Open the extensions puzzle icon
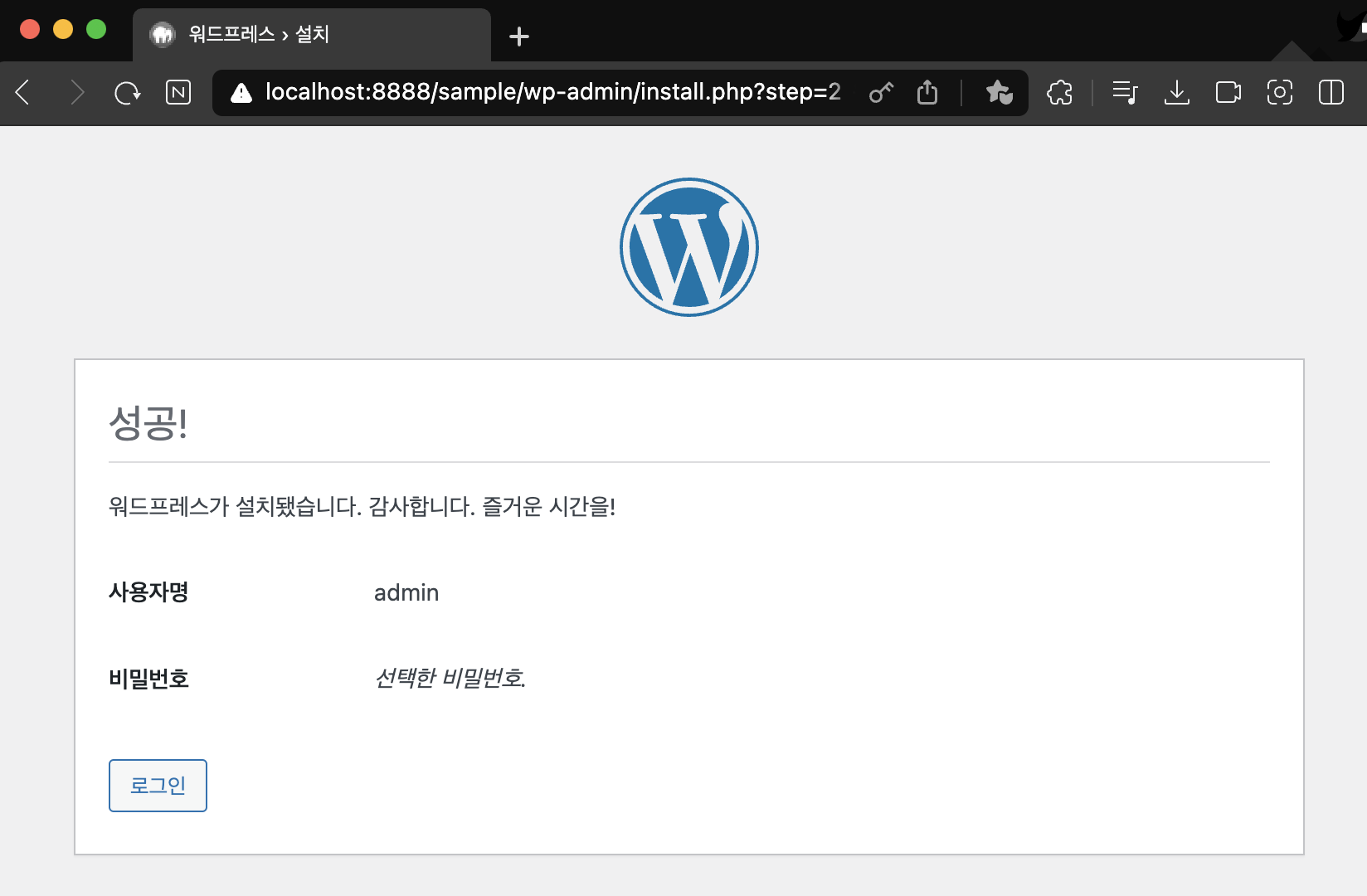This screenshot has width=1367, height=896. (1059, 92)
